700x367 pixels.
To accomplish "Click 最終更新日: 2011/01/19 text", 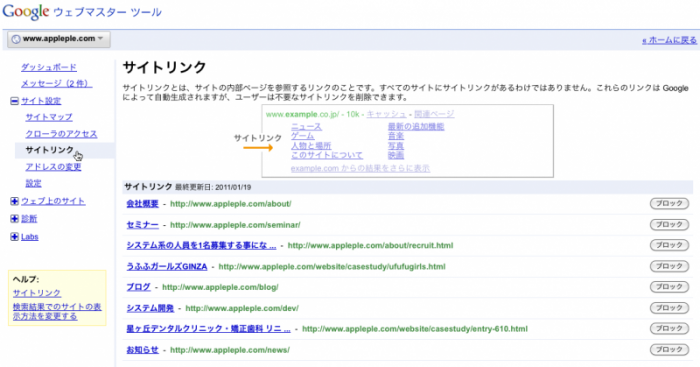I will pyautogui.click(x=213, y=188).
